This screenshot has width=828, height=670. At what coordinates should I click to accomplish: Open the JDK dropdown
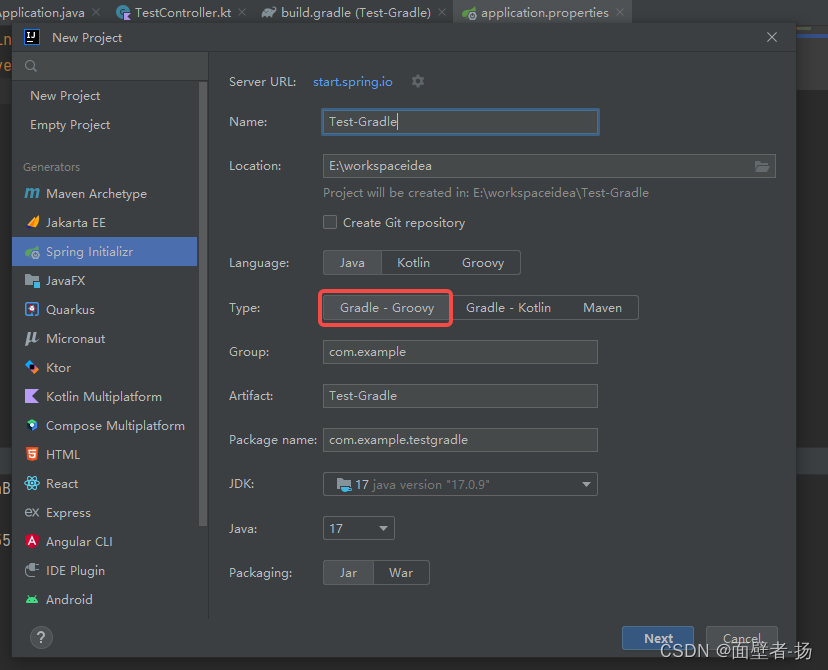[460, 484]
